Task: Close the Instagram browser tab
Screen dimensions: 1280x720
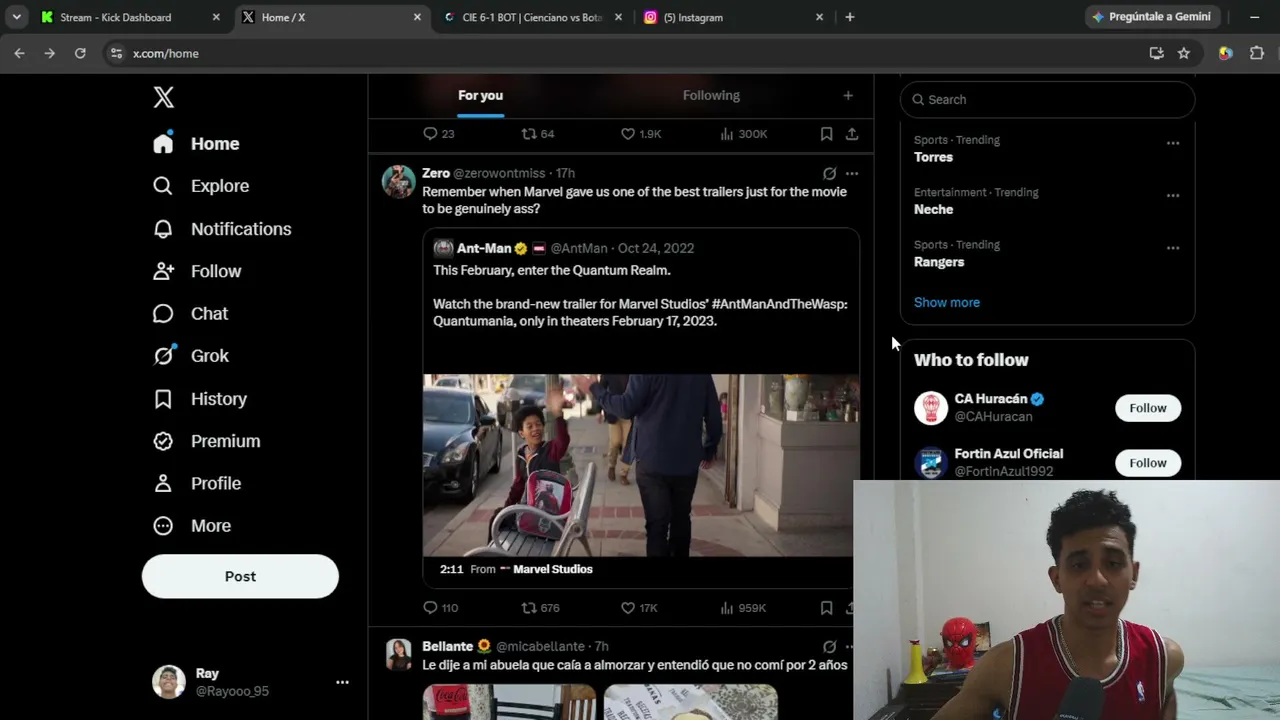Action: (819, 17)
